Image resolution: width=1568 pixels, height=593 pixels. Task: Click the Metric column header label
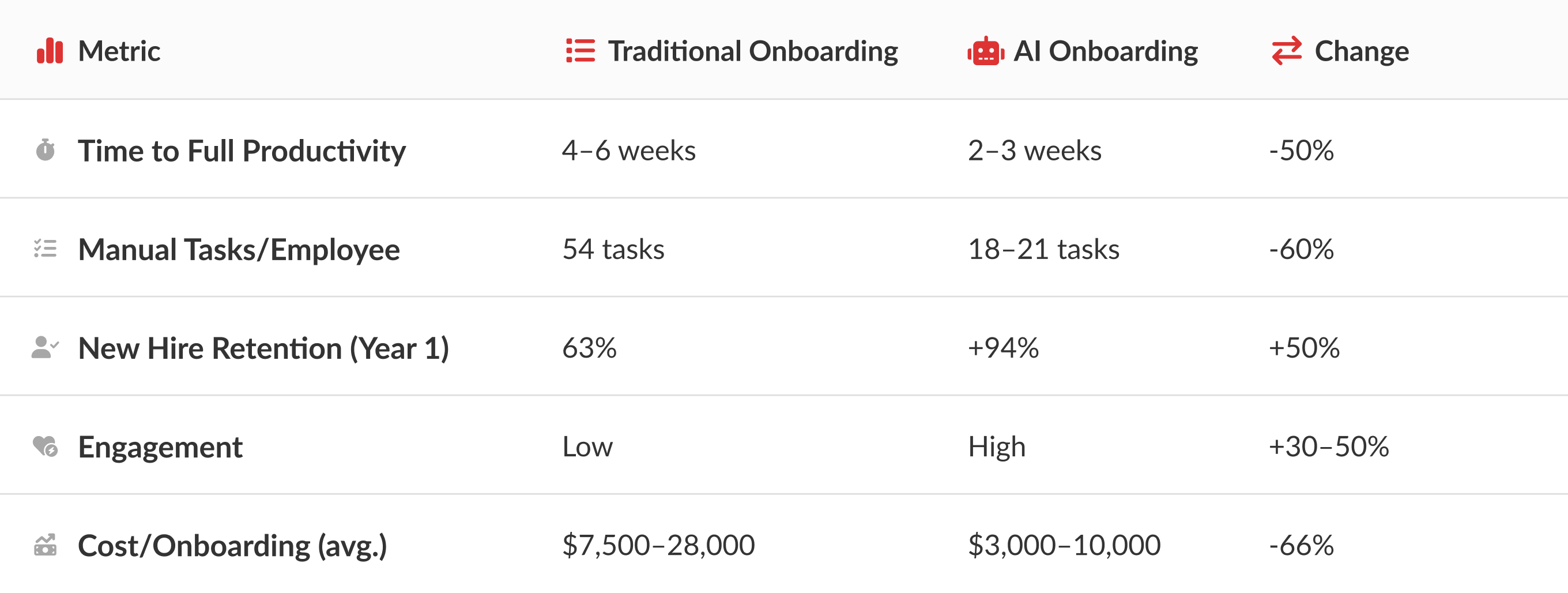[x=119, y=51]
